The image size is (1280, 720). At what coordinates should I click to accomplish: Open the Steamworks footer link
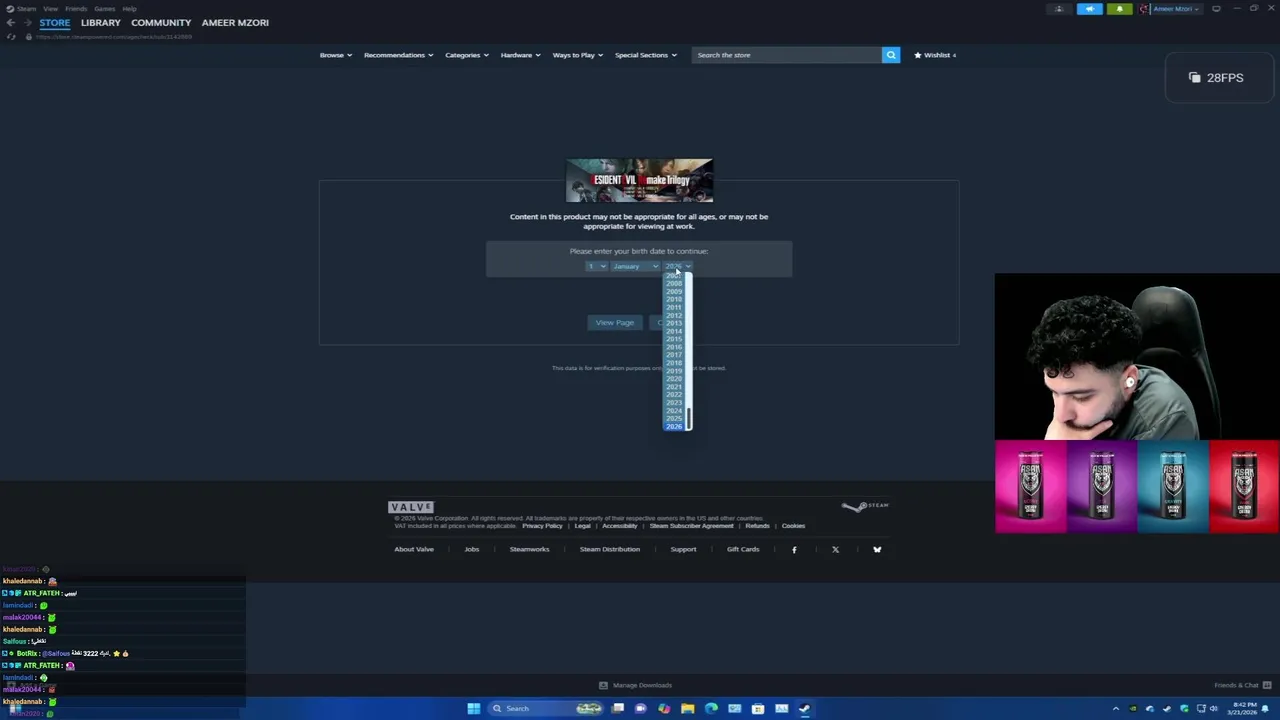click(x=529, y=549)
